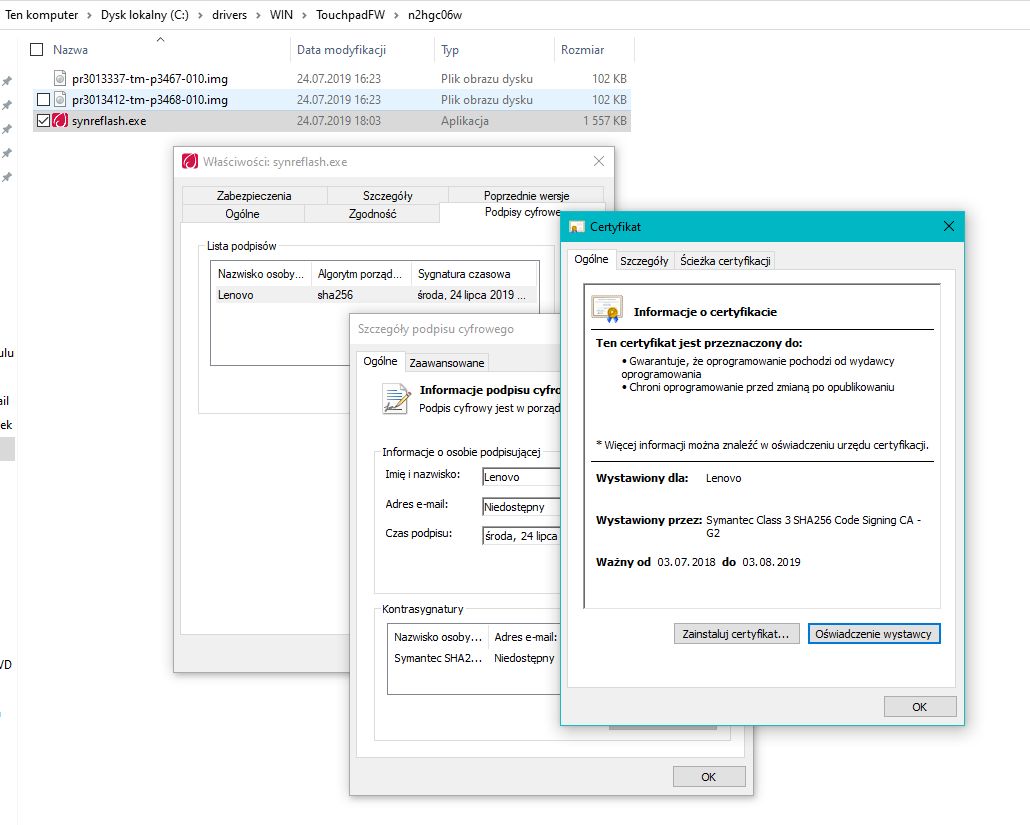Viewport: 1030px width, 825px height.
Task: Toggle the select-all checkbox beside Nazwa header
Action: (37, 49)
